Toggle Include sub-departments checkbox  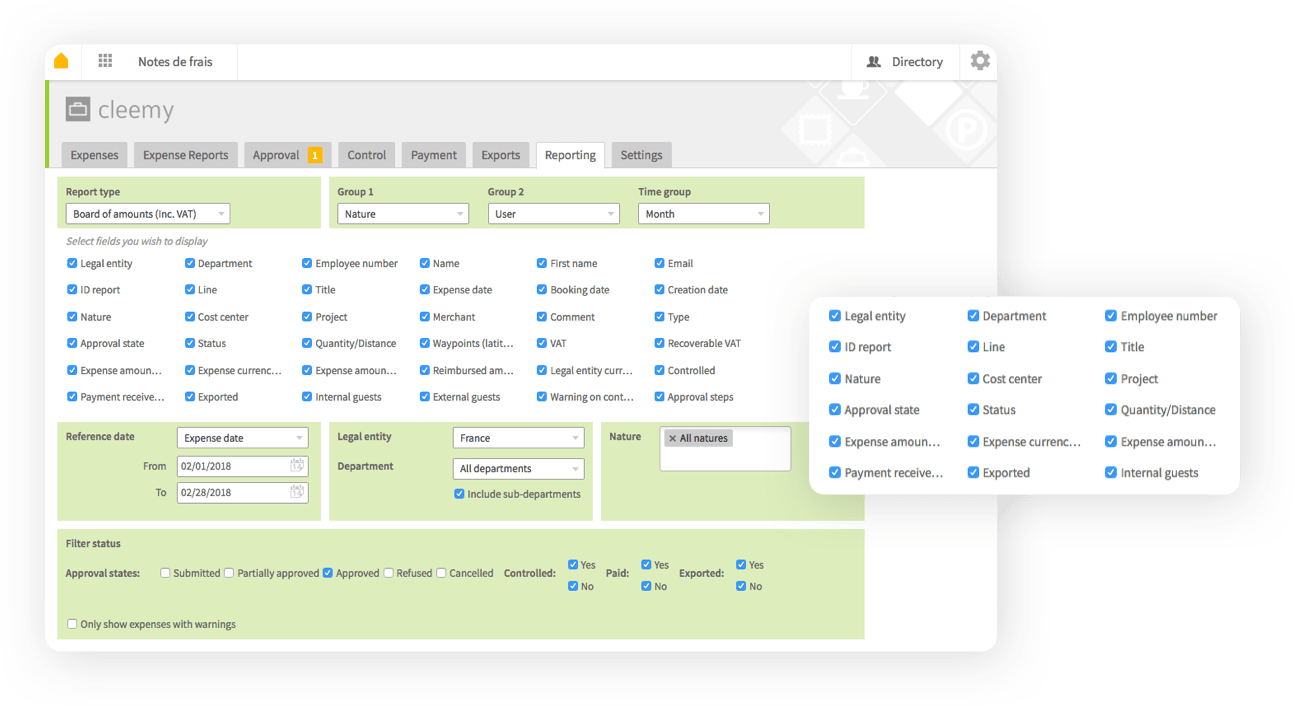pos(459,494)
